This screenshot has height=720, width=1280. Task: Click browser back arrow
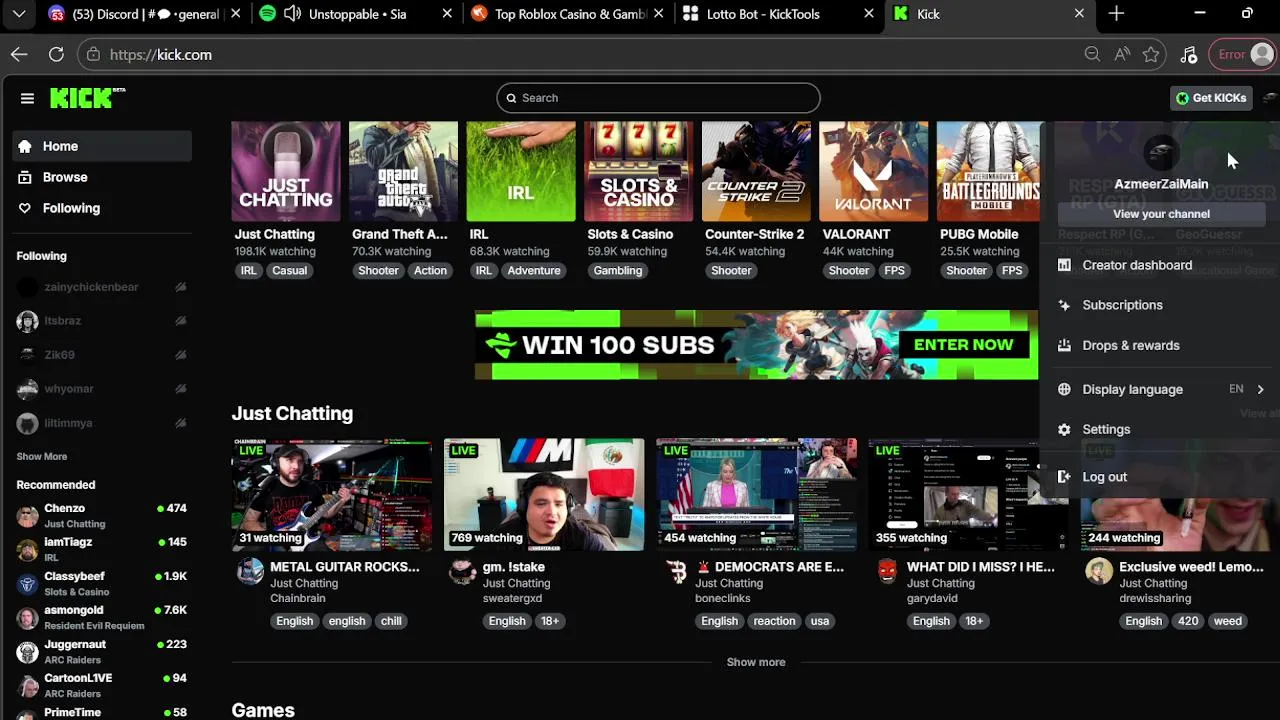(x=19, y=55)
